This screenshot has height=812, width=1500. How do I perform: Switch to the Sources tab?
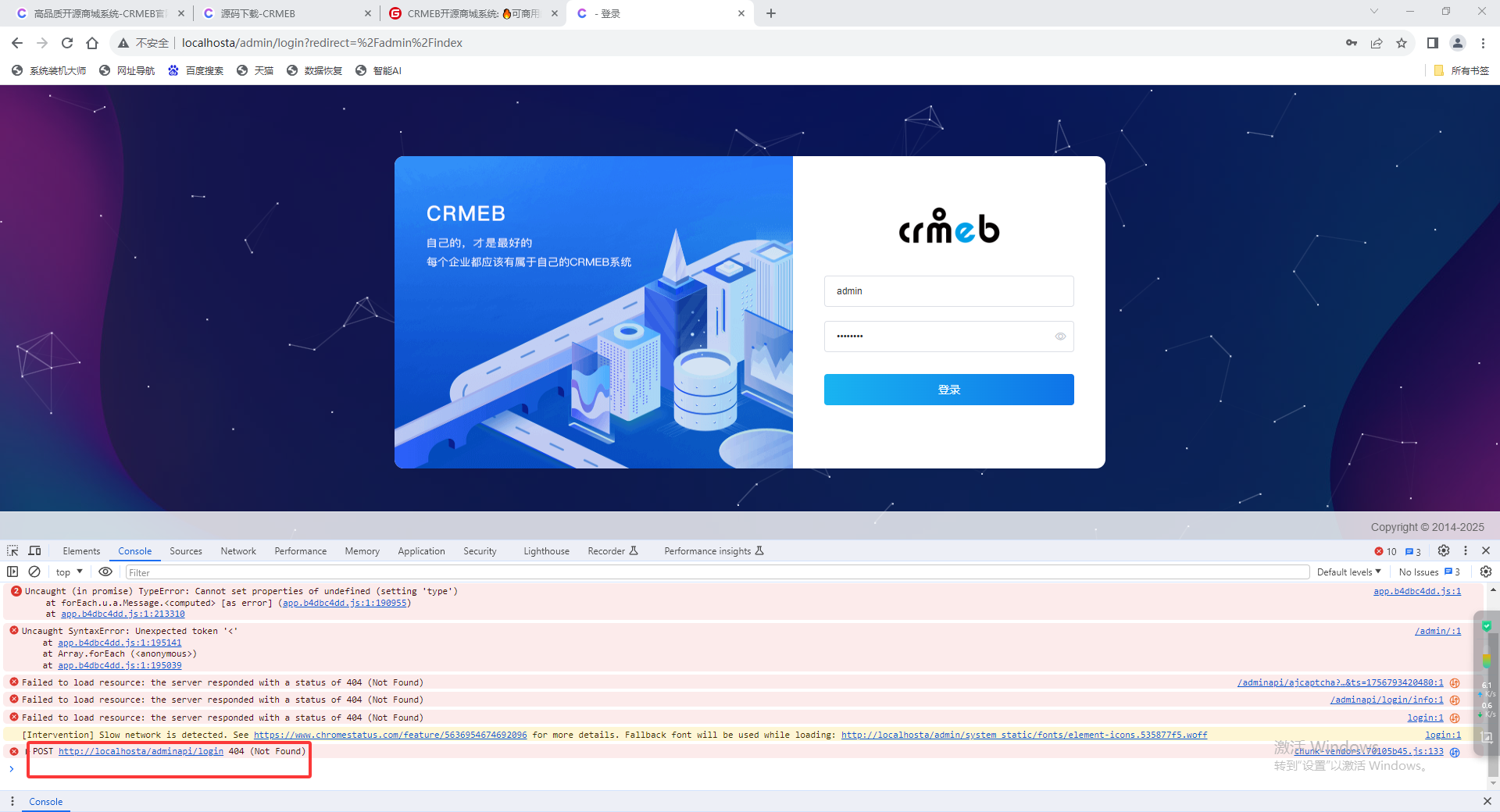click(186, 551)
